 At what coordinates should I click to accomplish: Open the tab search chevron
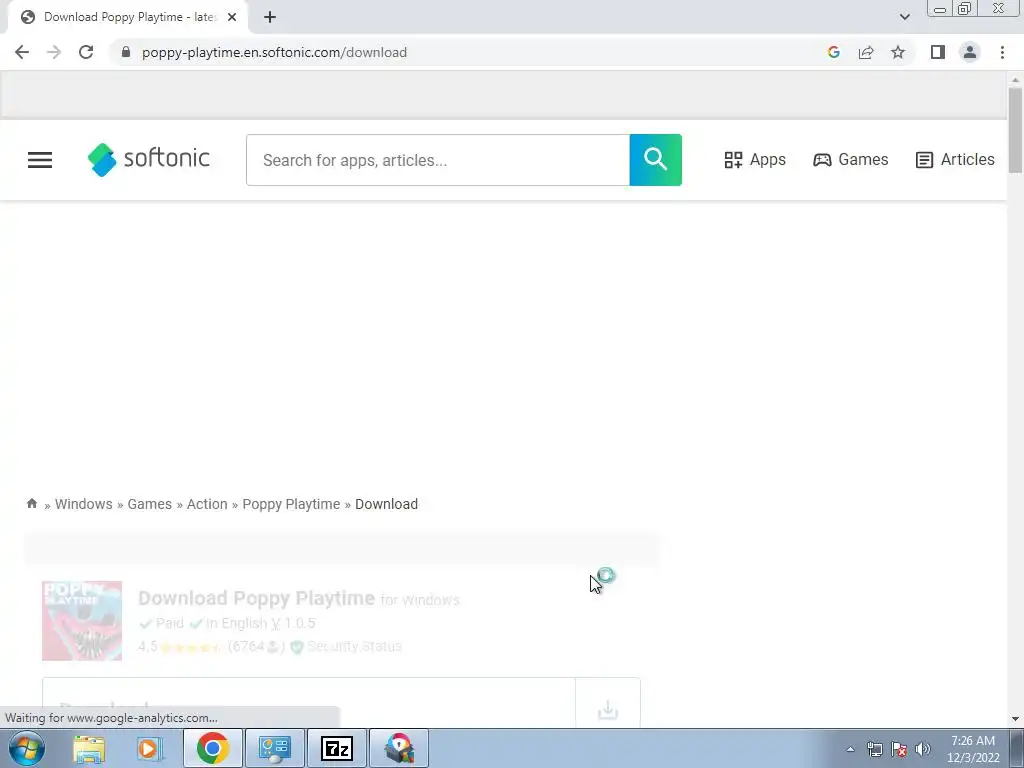(x=904, y=17)
